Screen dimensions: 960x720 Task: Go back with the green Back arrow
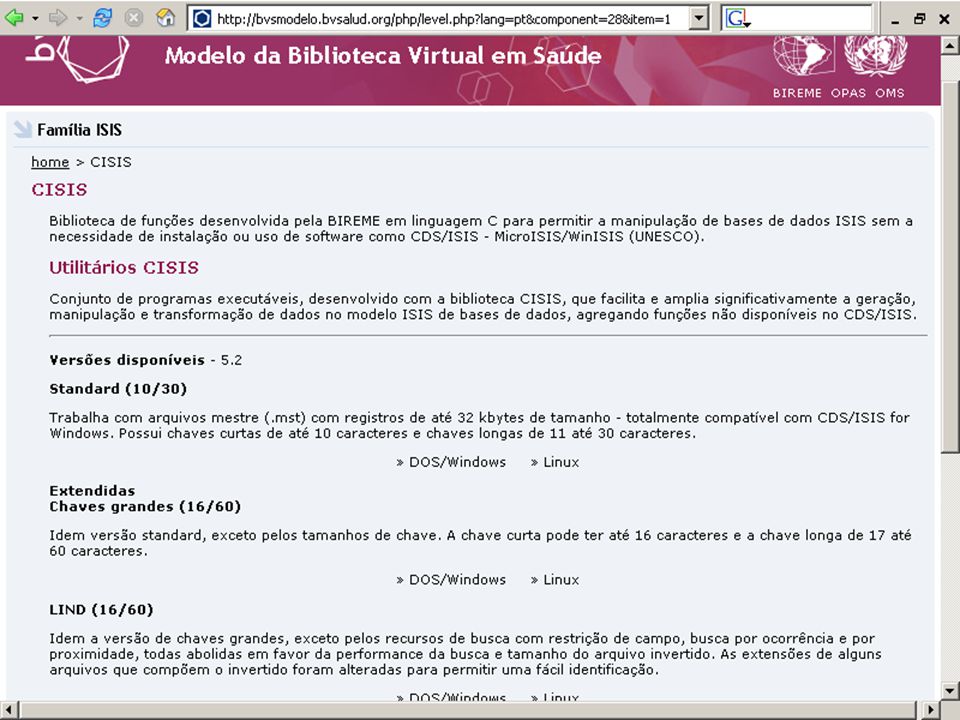pyautogui.click(x=13, y=18)
